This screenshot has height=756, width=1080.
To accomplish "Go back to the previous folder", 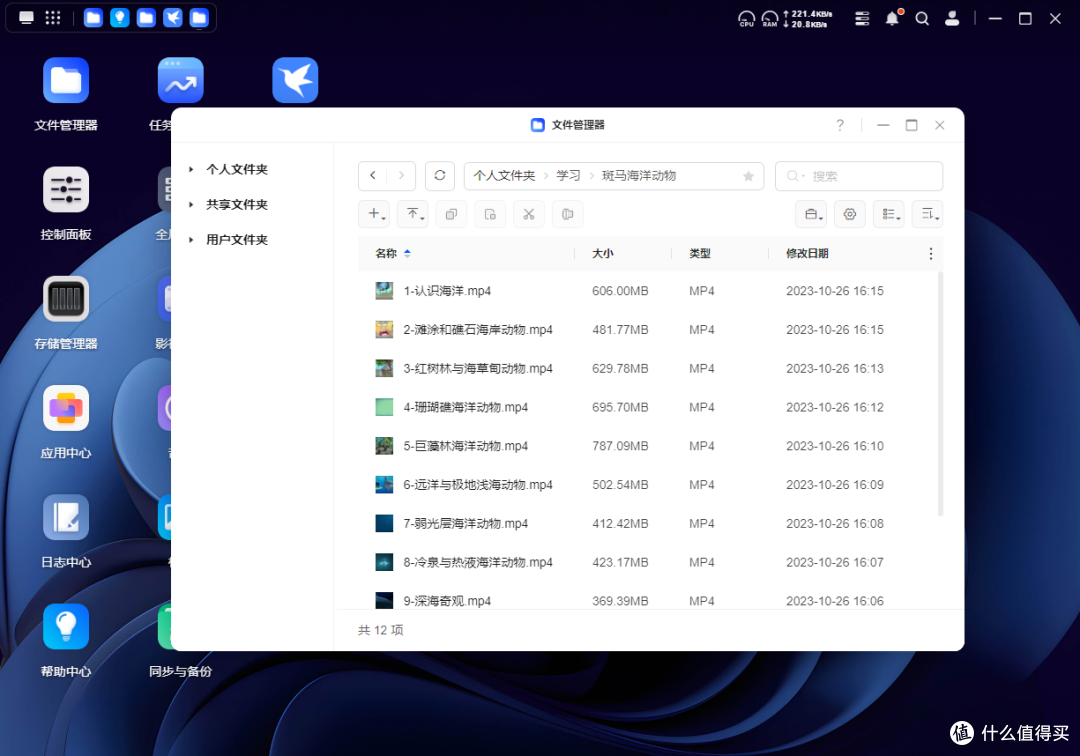I will point(373,176).
